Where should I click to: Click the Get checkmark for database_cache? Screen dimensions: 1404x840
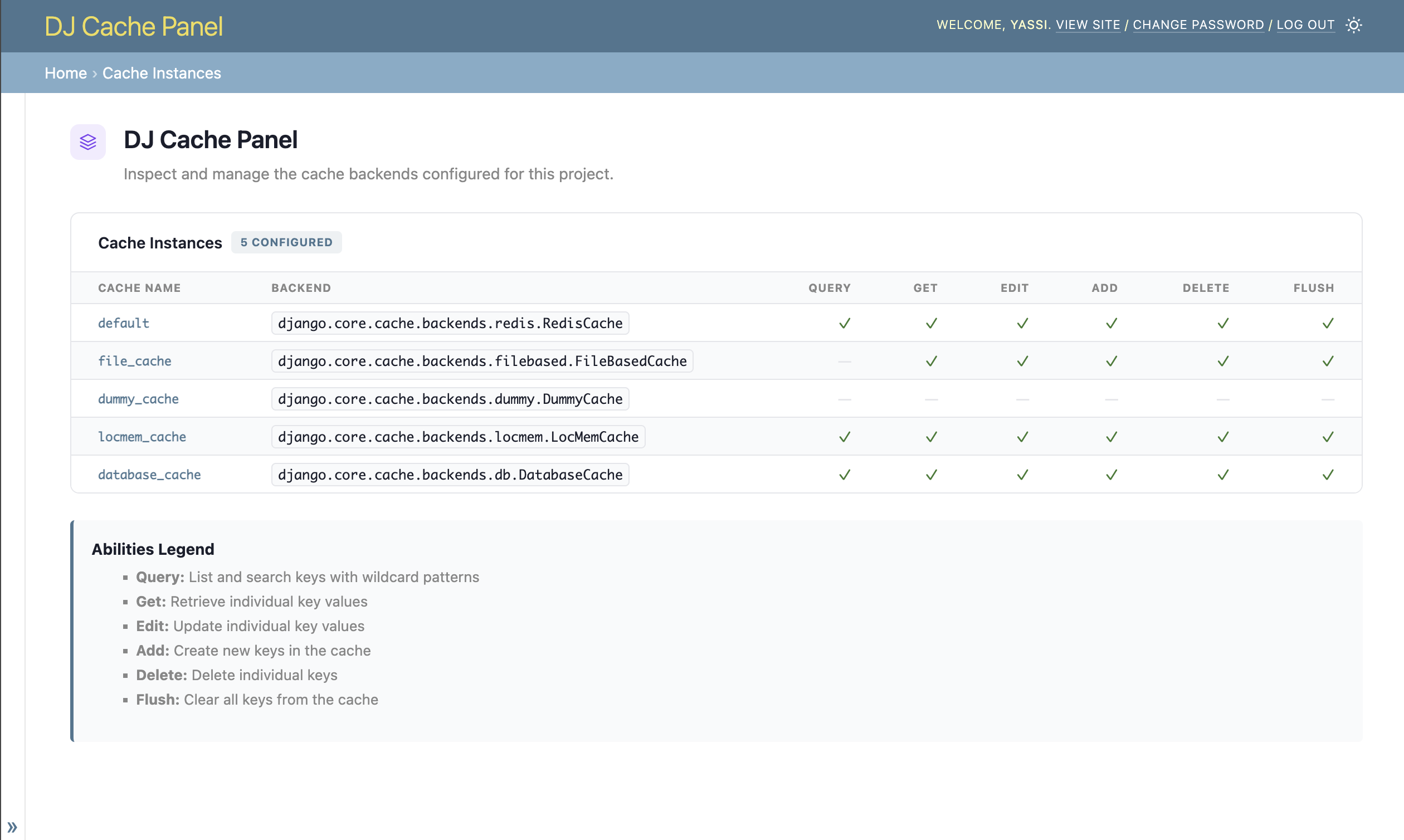click(x=932, y=475)
